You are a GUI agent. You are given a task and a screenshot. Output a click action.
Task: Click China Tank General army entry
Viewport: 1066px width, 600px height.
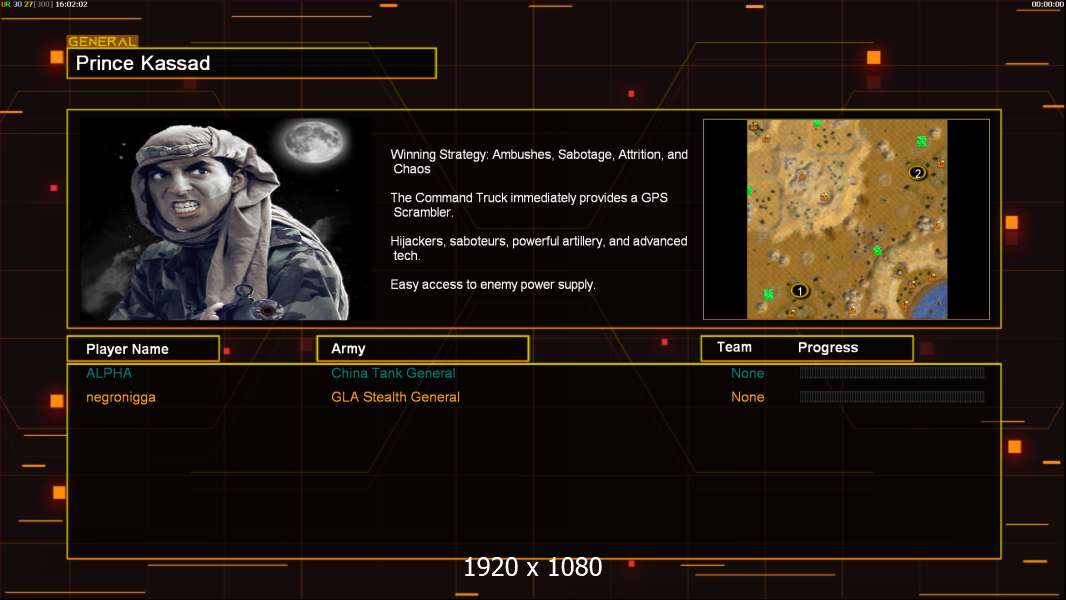pos(393,373)
